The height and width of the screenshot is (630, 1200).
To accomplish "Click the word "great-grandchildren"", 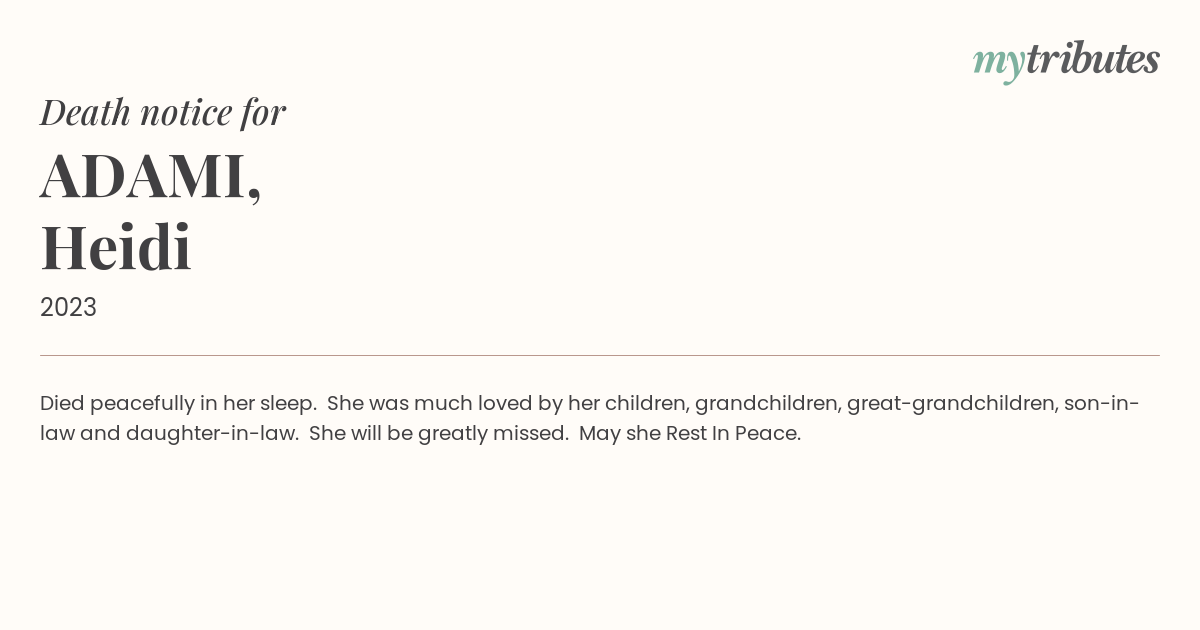I will tap(952, 404).
